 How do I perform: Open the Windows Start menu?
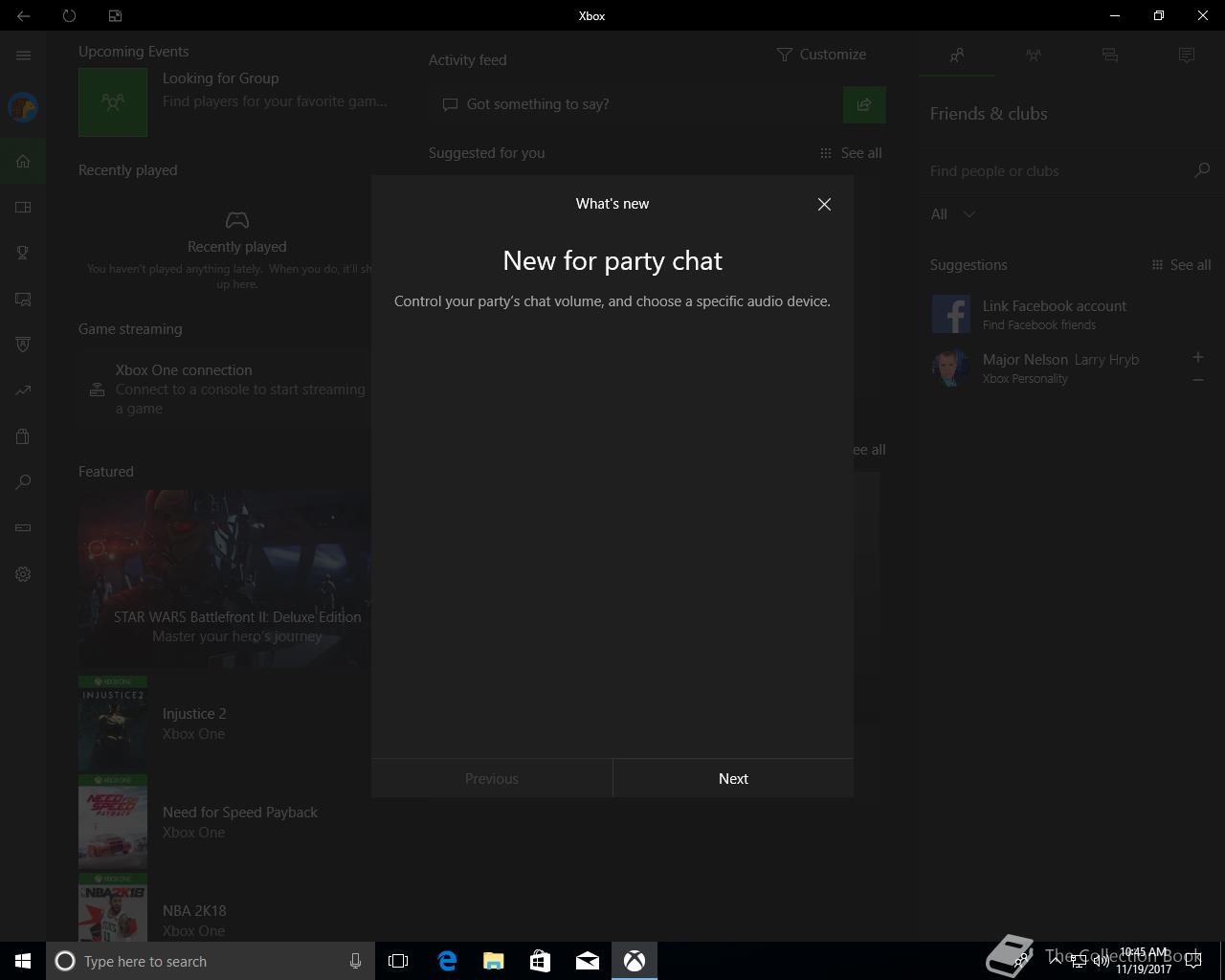pos(23,961)
